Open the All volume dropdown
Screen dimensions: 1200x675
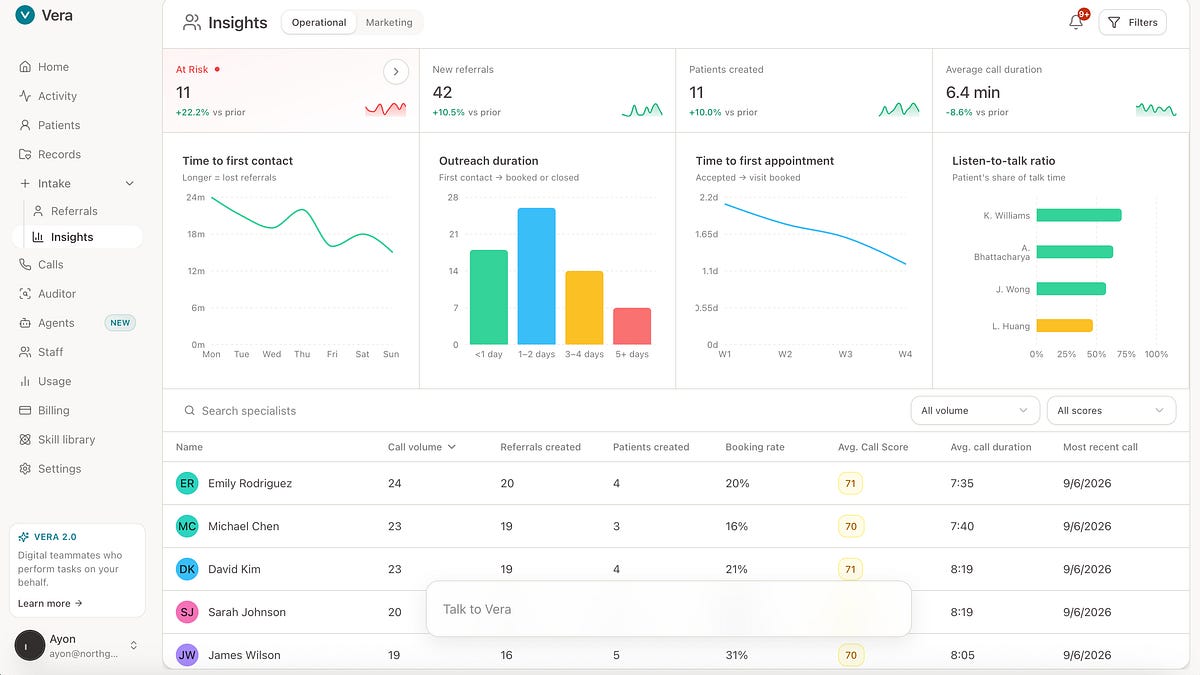[x=975, y=410]
